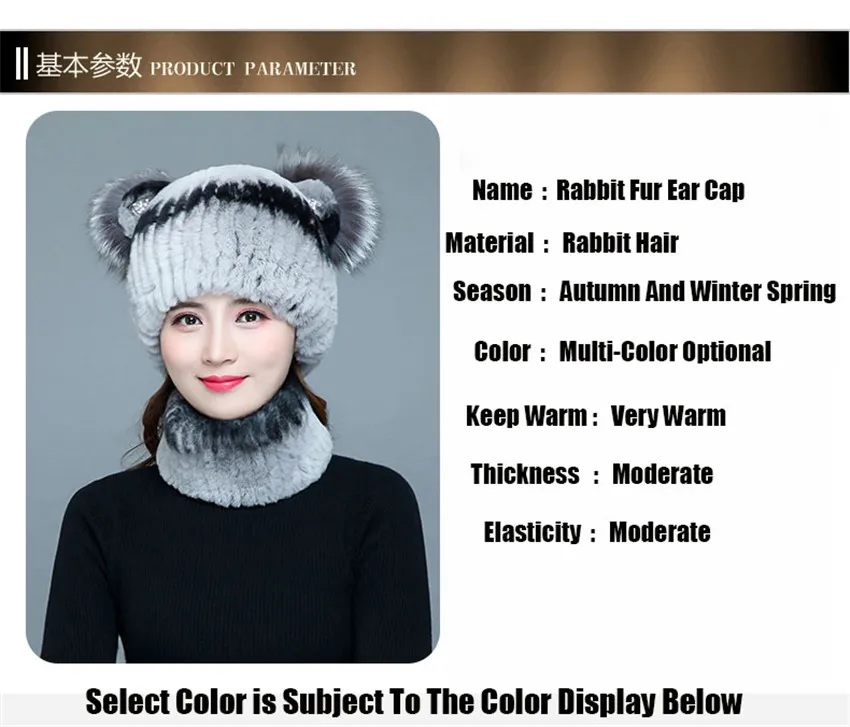
Task: Click the Color: Multi-Color Optional line
Action: [622, 351]
